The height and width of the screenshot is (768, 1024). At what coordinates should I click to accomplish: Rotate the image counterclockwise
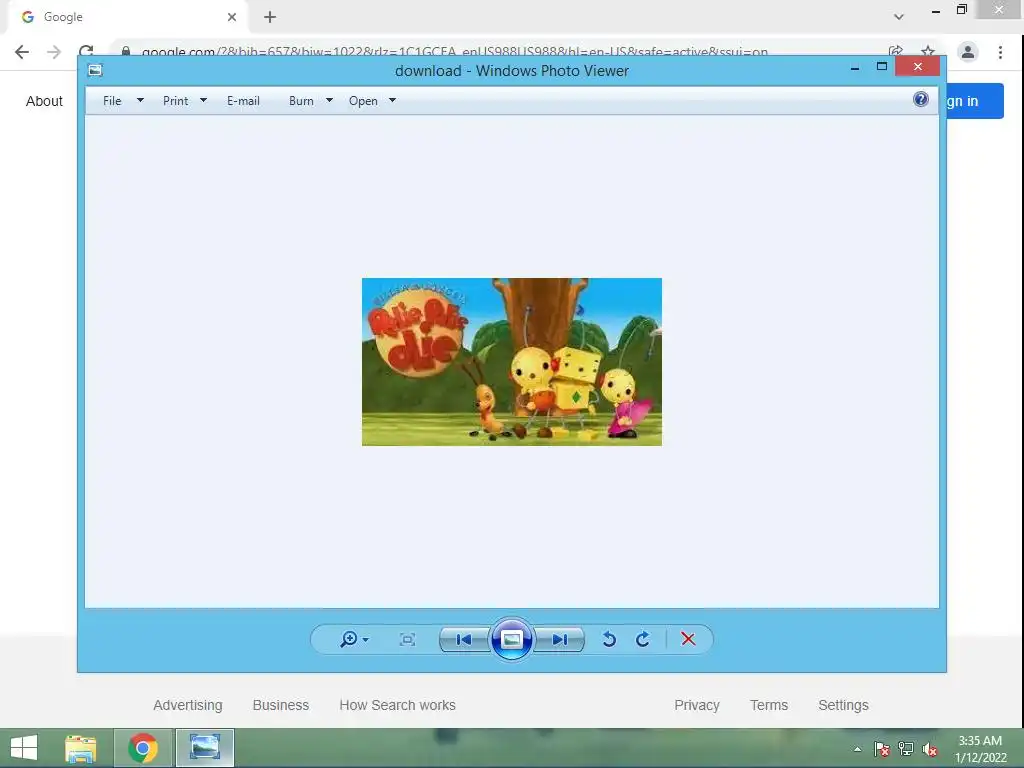pyautogui.click(x=609, y=639)
